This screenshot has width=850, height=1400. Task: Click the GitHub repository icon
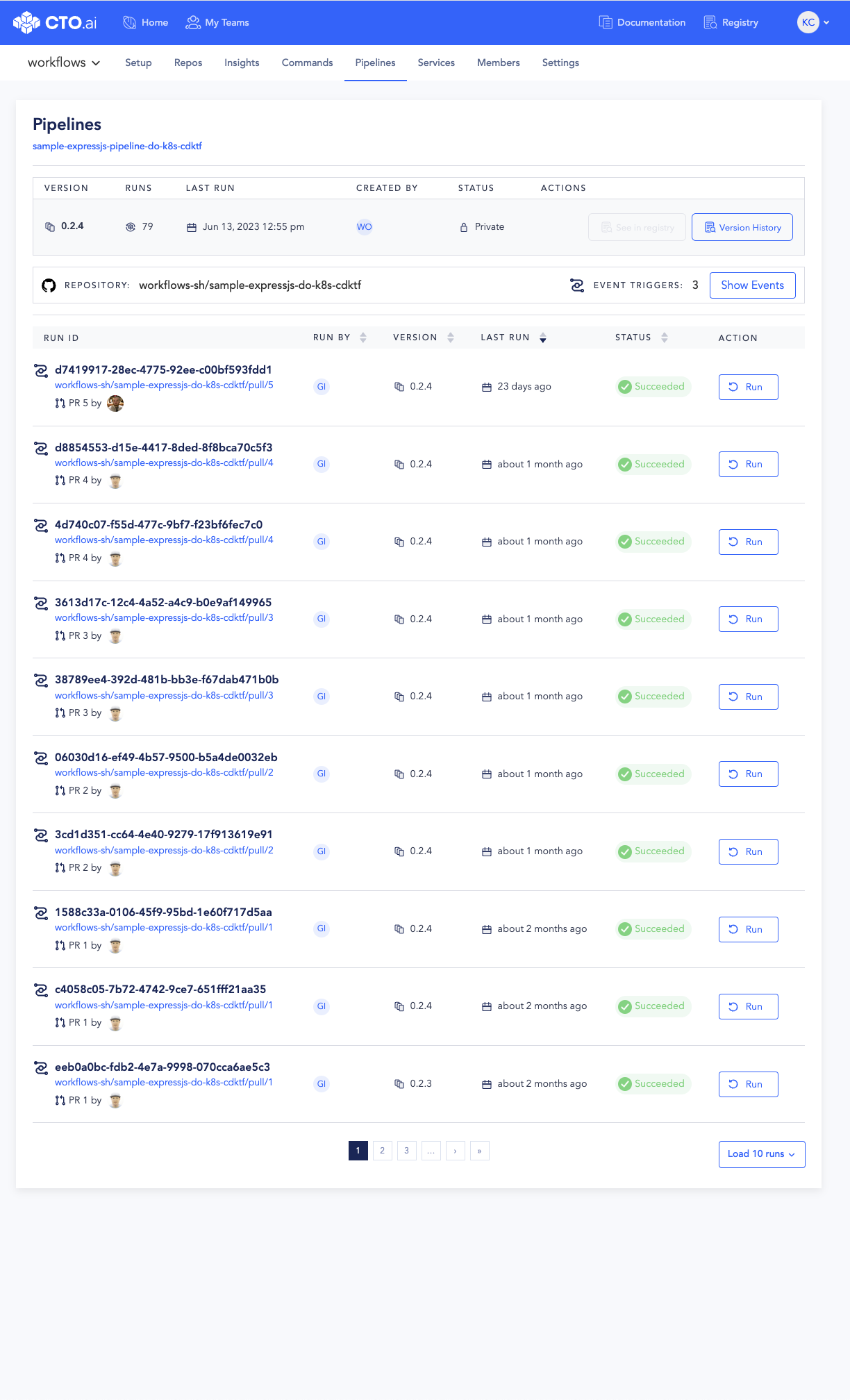[49, 285]
